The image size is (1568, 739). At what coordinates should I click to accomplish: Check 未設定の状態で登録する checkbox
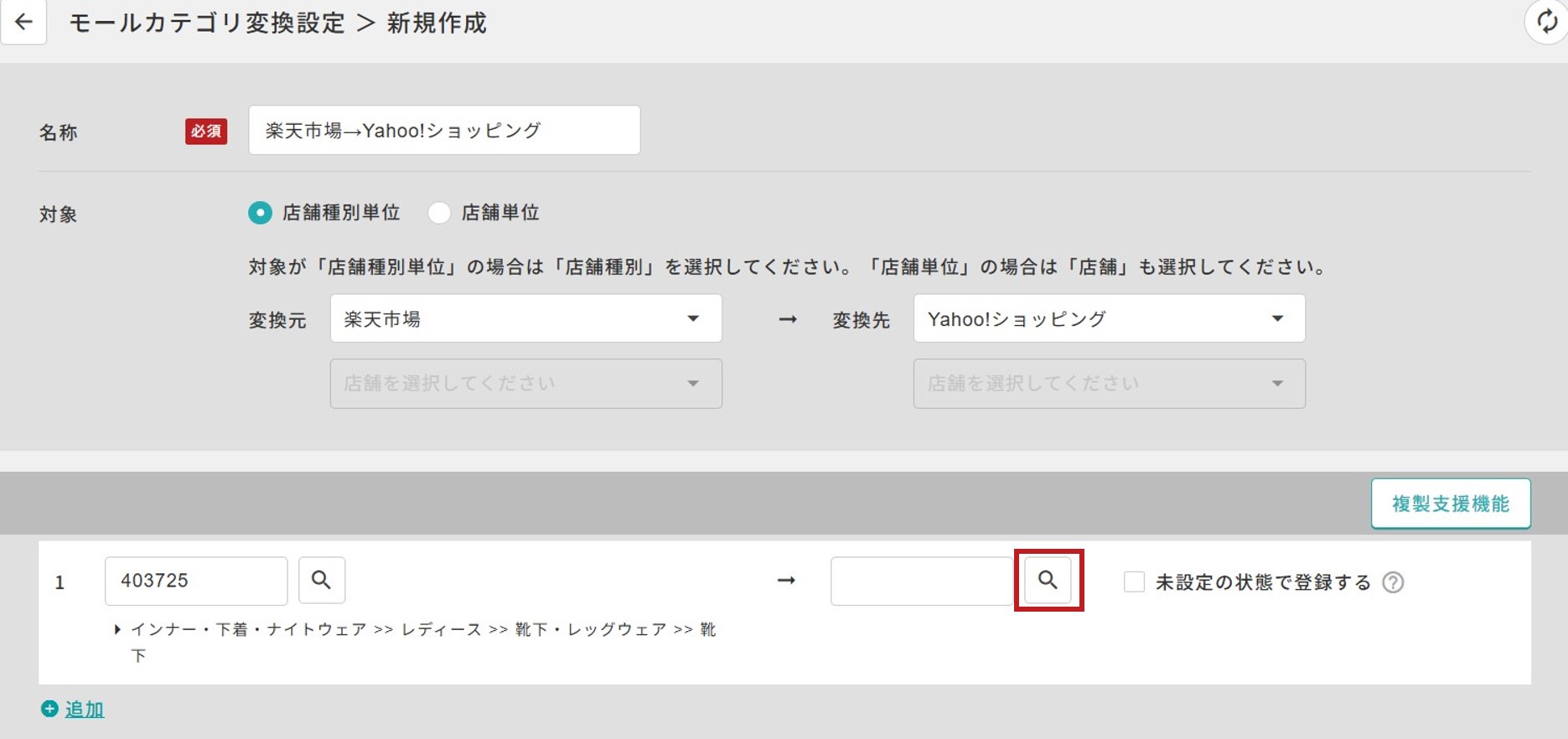pos(1134,581)
